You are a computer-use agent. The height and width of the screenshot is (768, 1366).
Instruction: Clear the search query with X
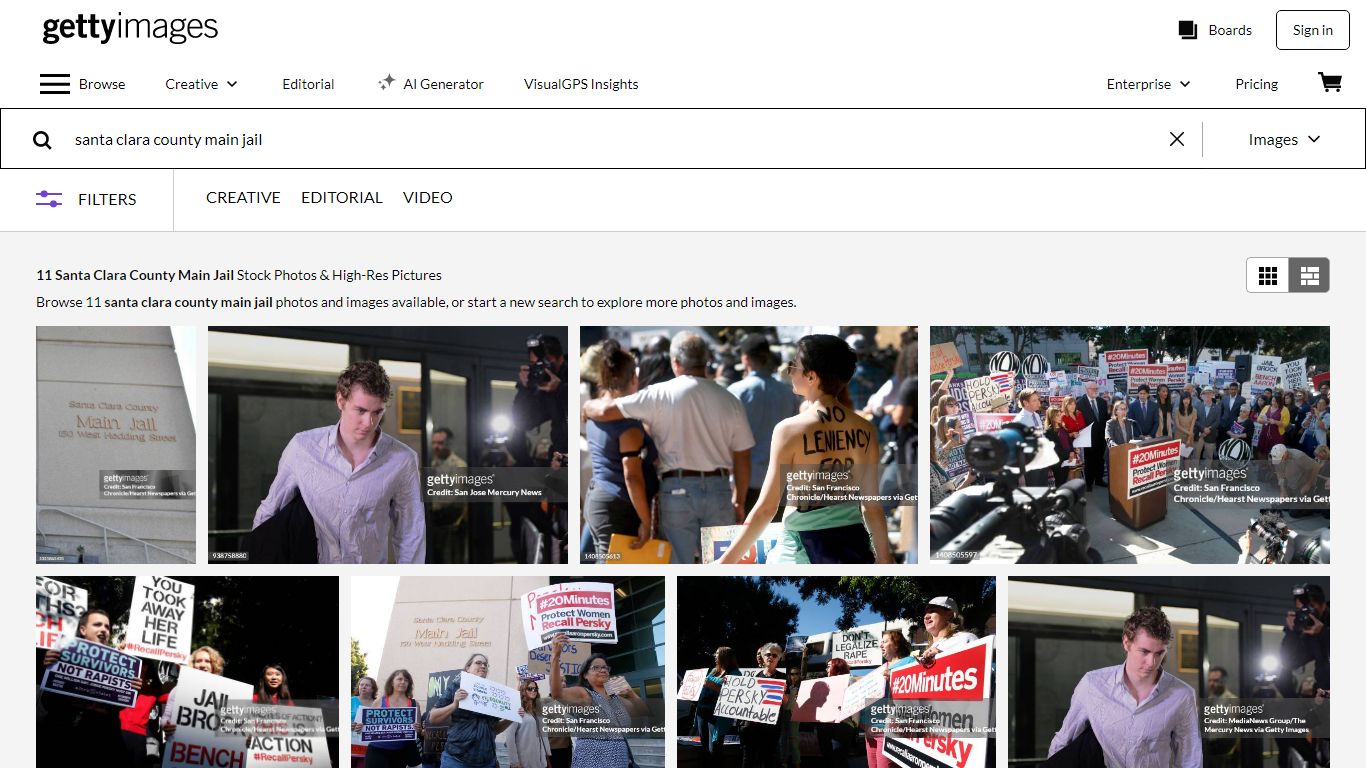pos(1177,139)
